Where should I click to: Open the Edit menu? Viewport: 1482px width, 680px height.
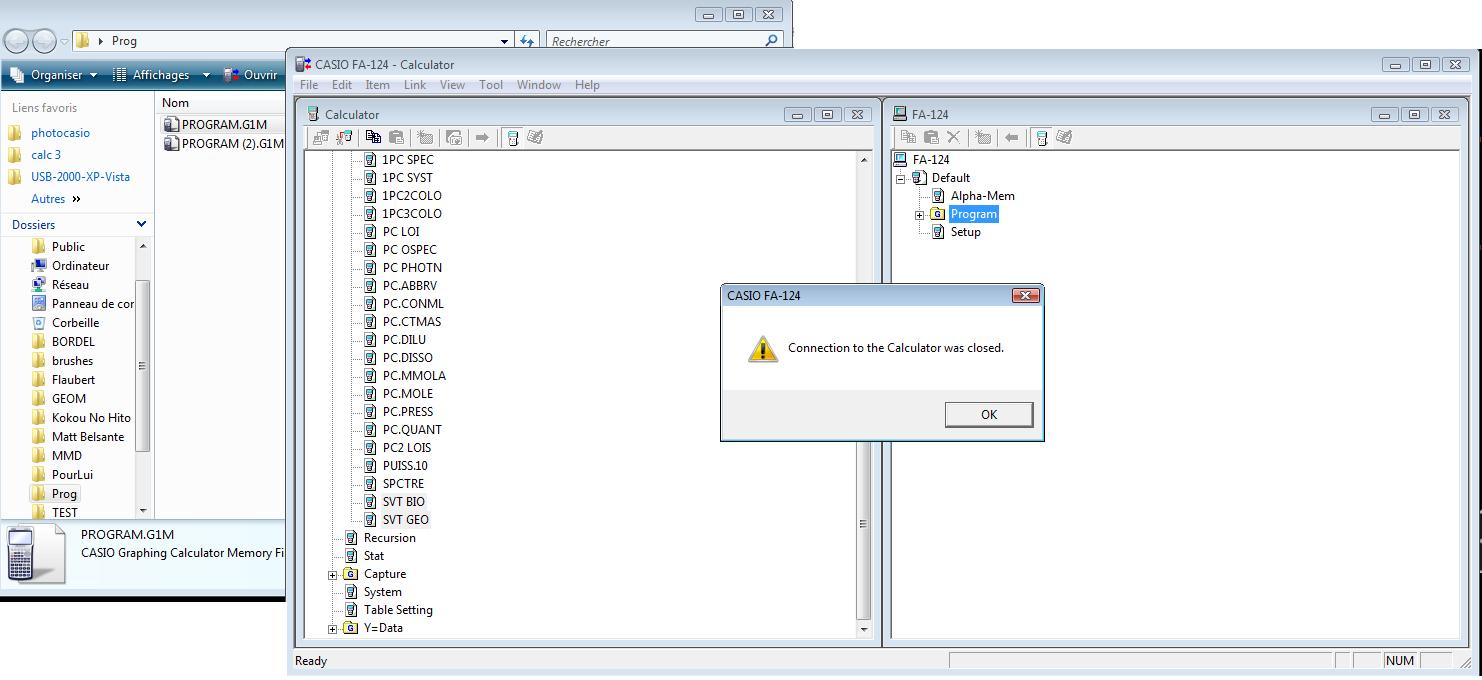click(x=342, y=85)
